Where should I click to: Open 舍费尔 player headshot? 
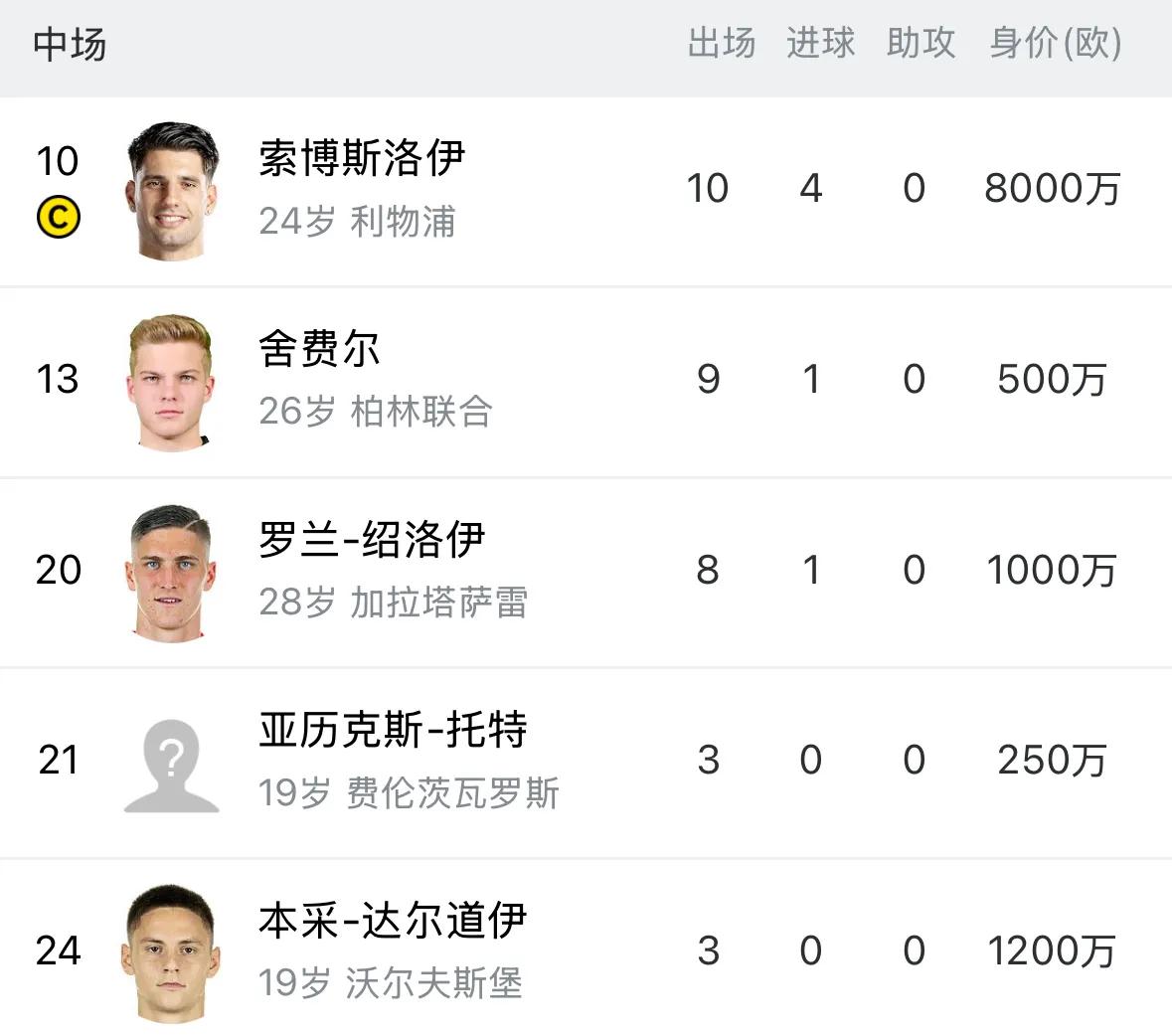pos(171,382)
